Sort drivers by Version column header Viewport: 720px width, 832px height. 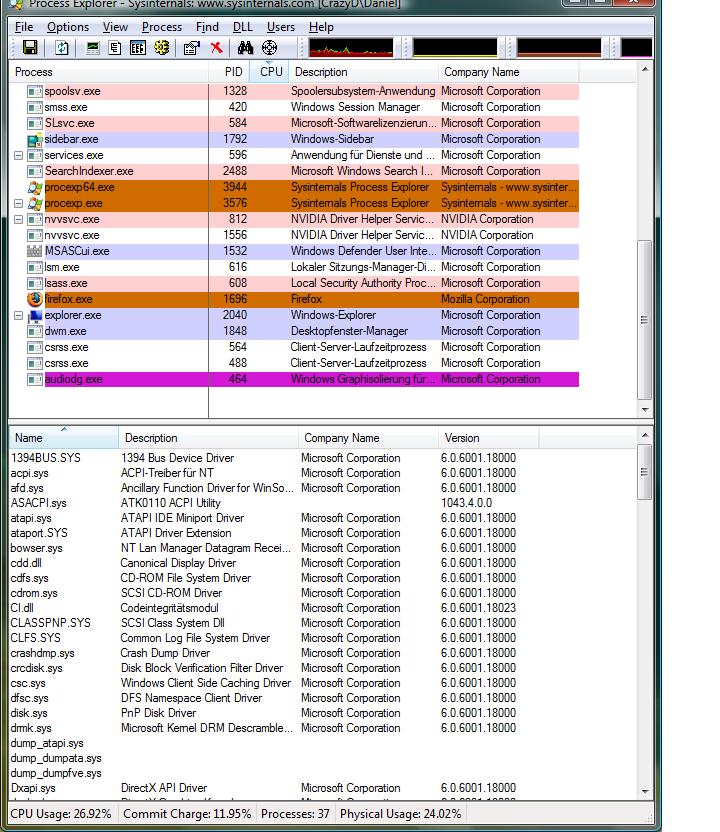click(x=489, y=438)
